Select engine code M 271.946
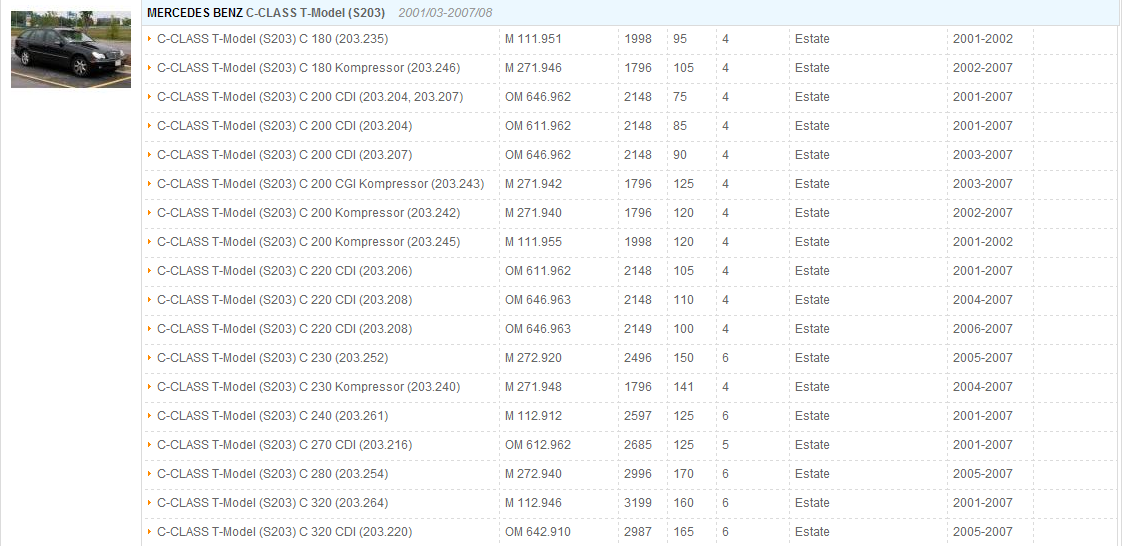This screenshot has width=1125, height=546. (x=533, y=67)
